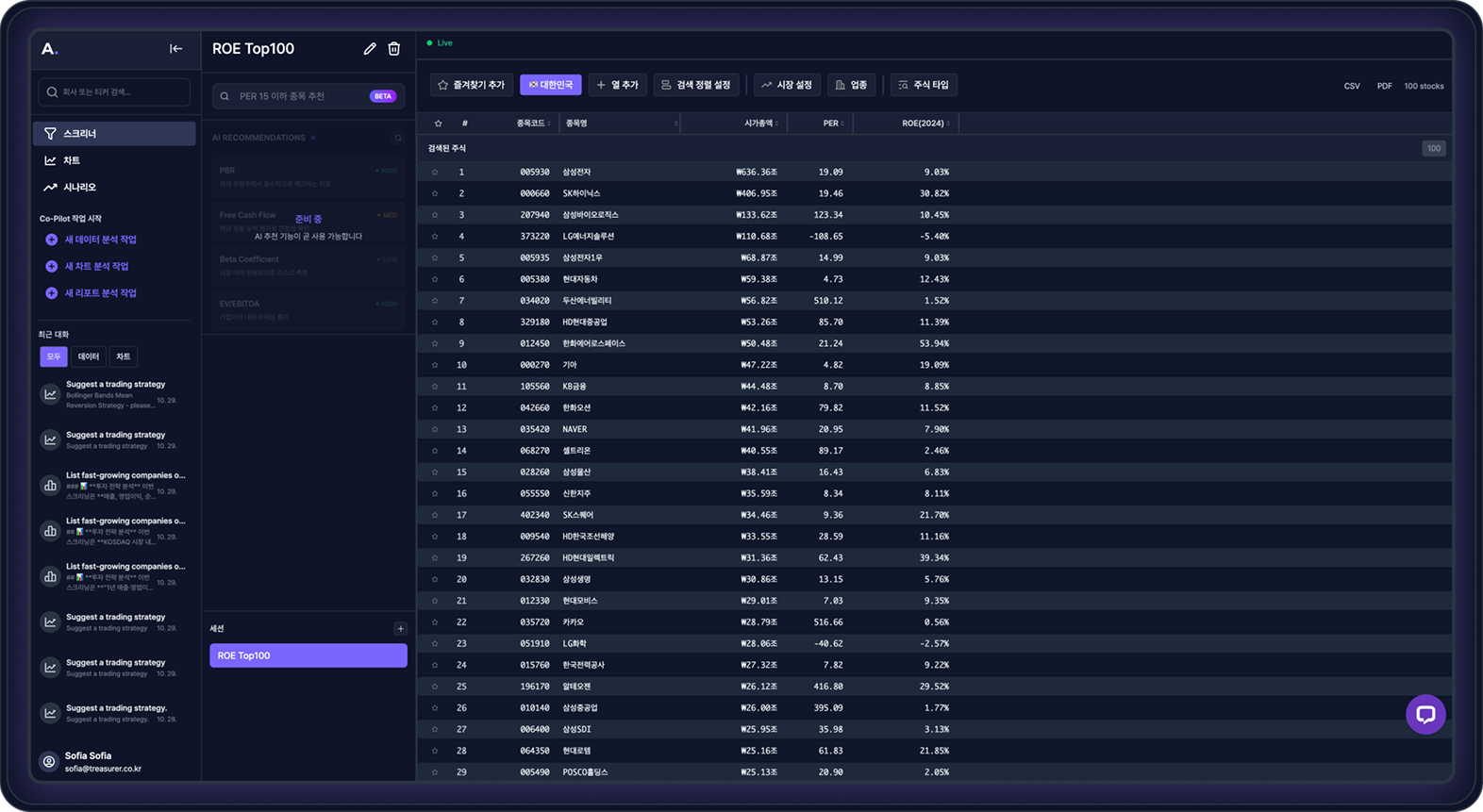Delete ROE Top100 with trash icon

(x=394, y=49)
